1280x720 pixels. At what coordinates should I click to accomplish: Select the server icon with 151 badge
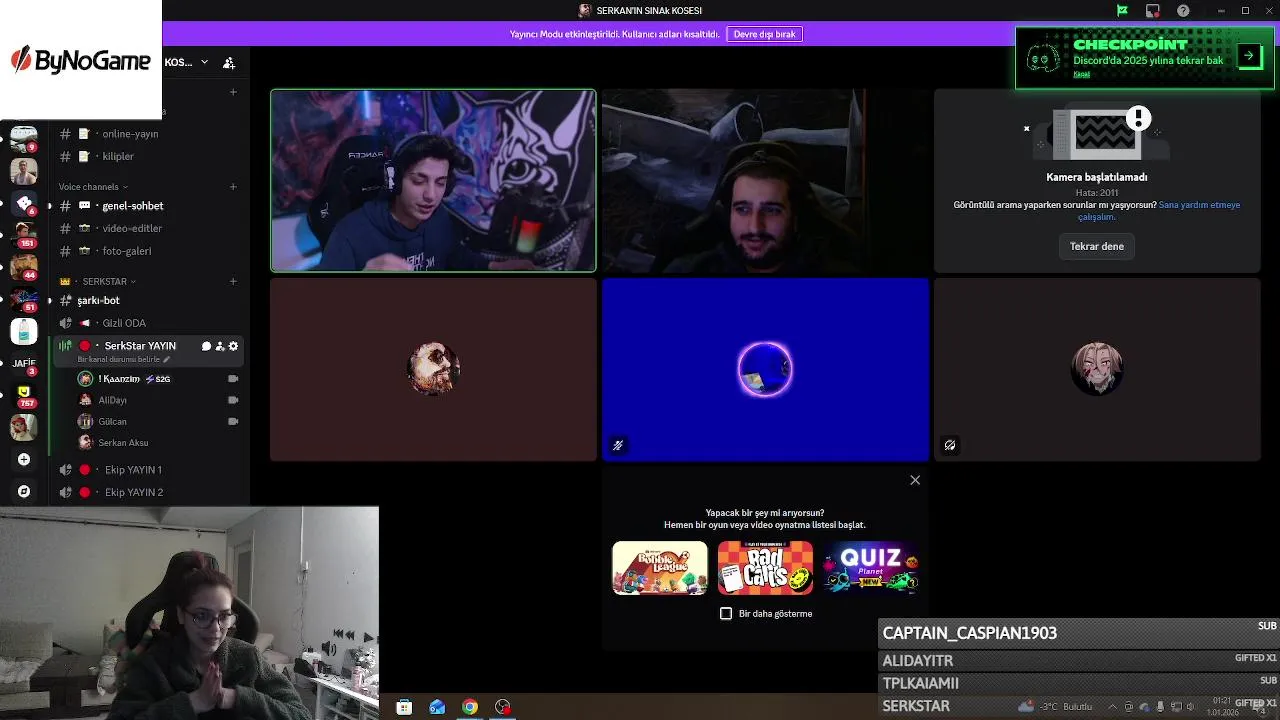tap(24, 235)
